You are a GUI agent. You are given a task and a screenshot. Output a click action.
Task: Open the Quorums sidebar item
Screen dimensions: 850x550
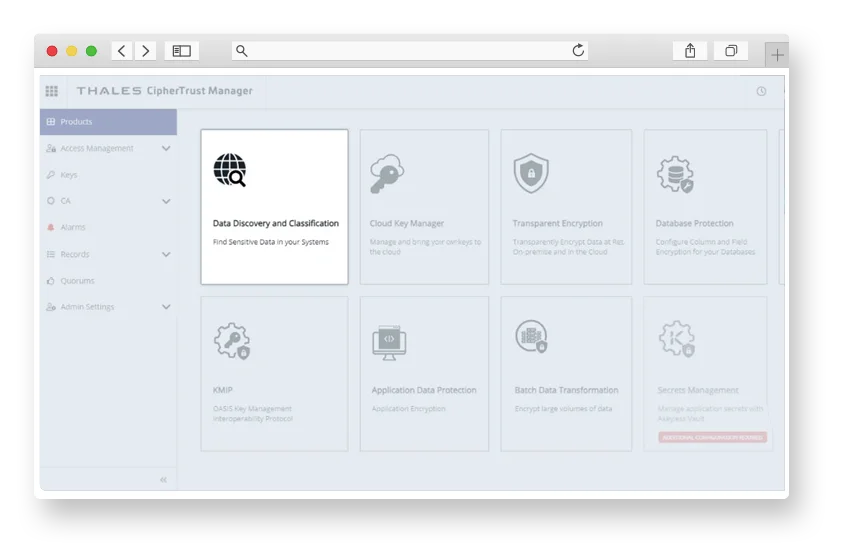[x=77, y=281]
